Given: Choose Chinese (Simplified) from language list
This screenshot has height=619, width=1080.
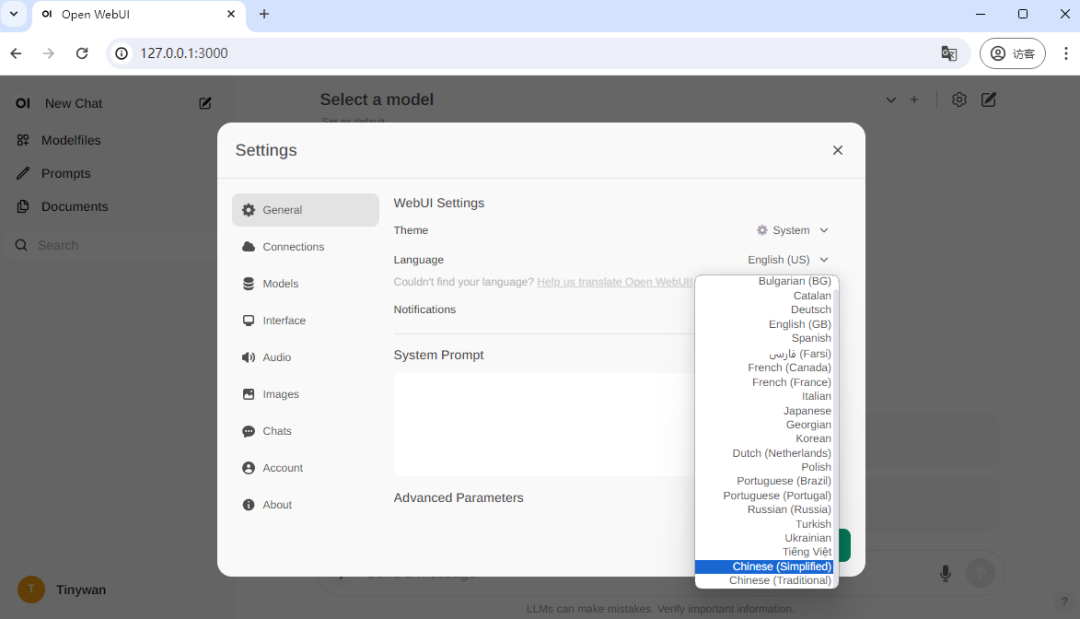Looking at the screenshot, I should point(781,567).
